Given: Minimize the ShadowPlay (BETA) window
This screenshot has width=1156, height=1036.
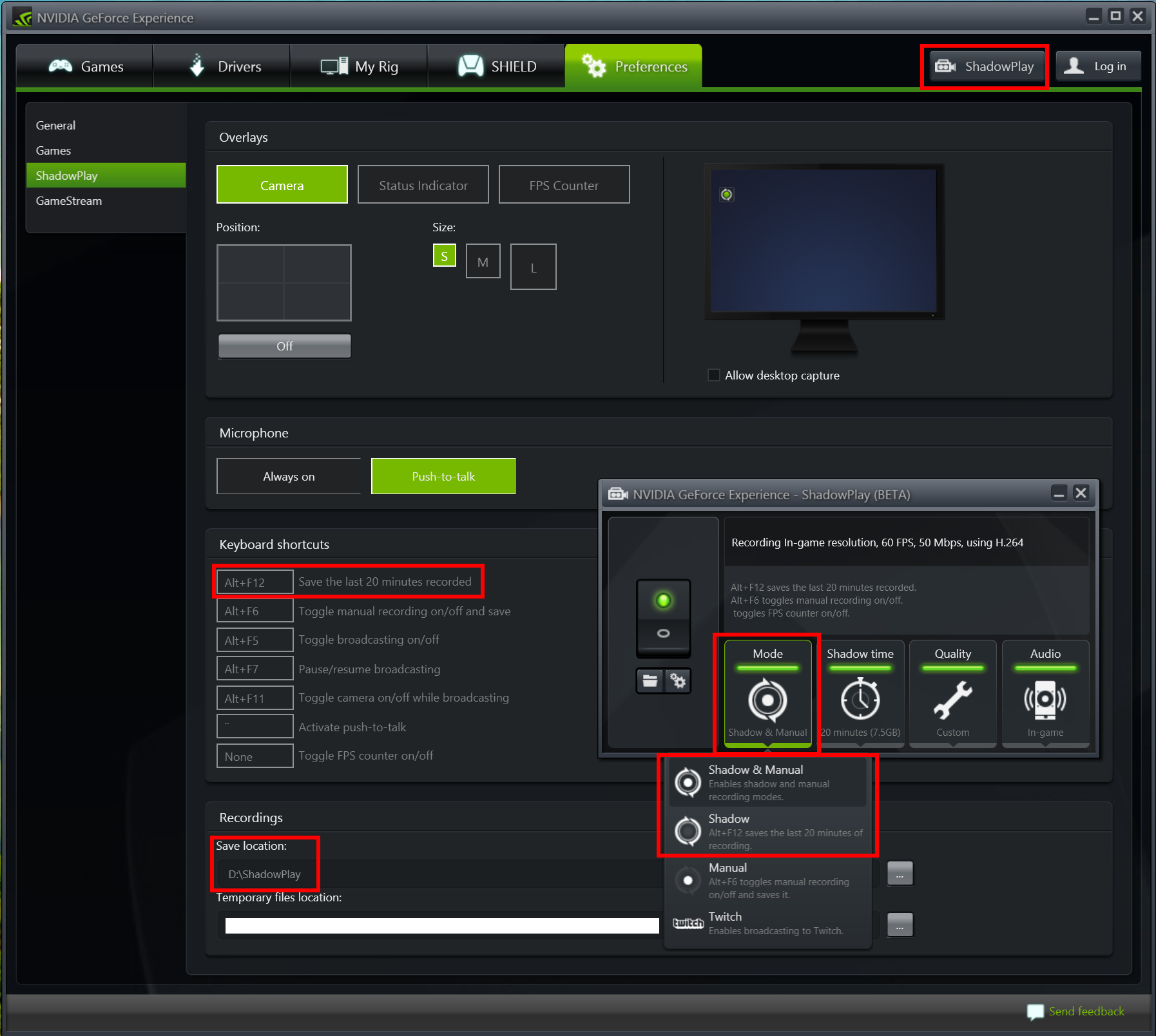Looking at the screenshot, I should 1059,494.
